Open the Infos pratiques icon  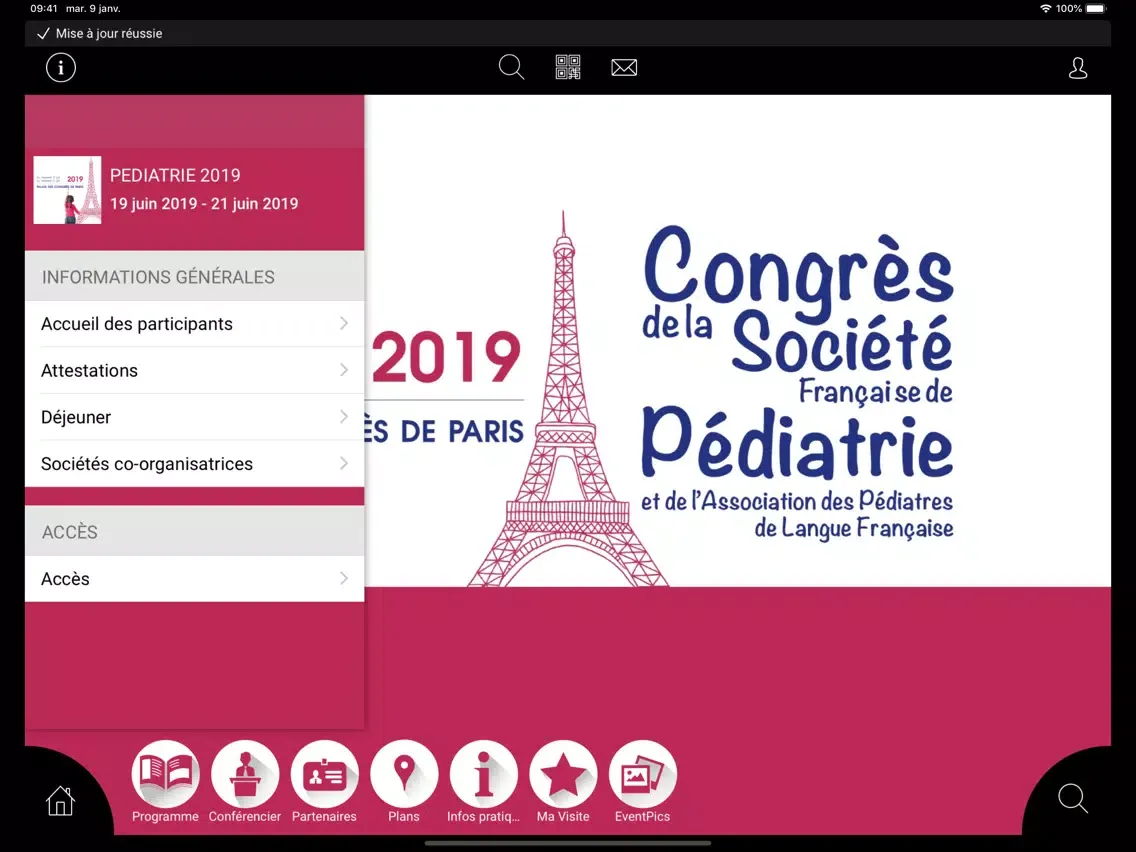click(x=484, y=774)
